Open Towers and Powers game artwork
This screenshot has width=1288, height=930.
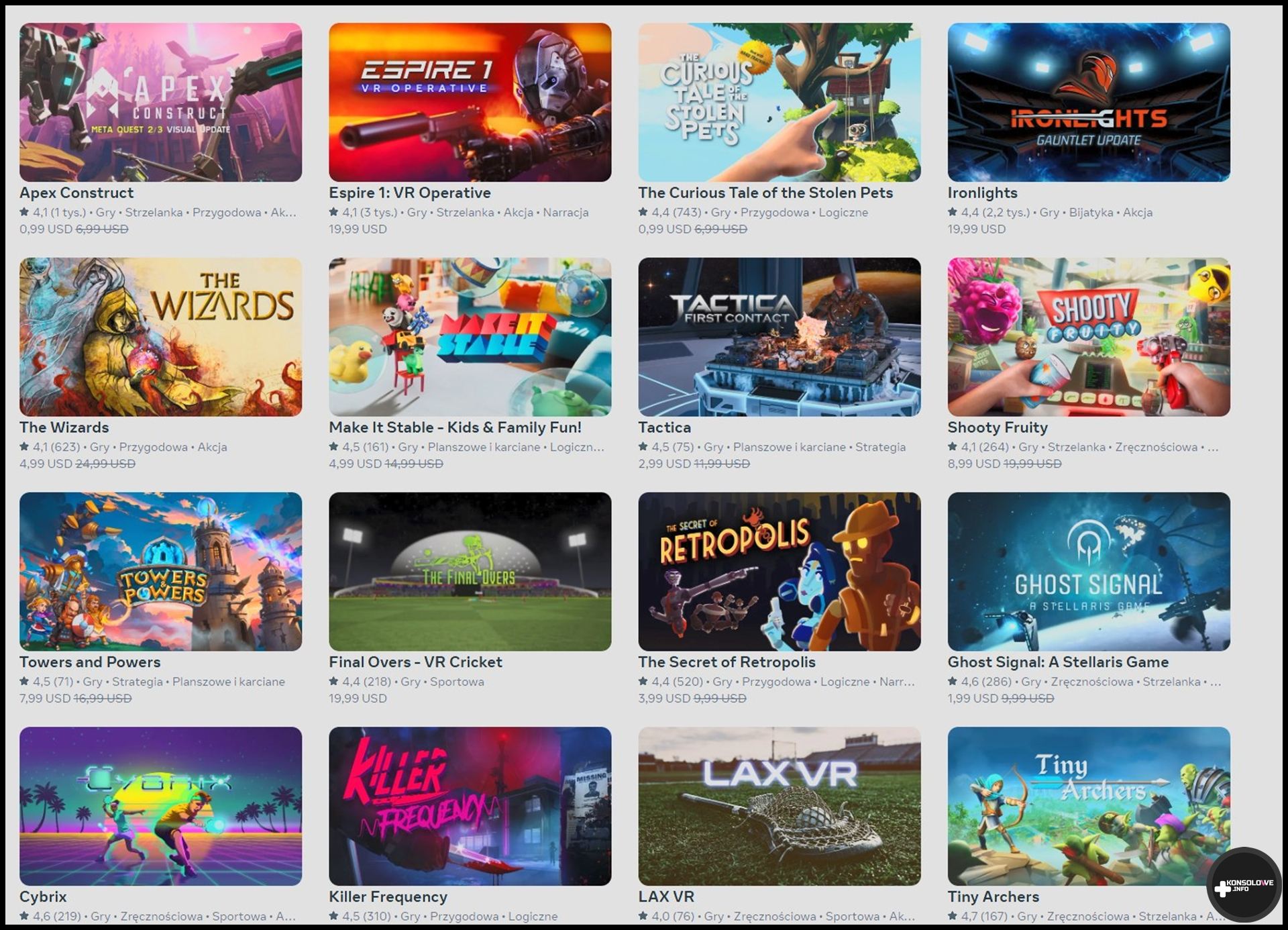(160, 572)
